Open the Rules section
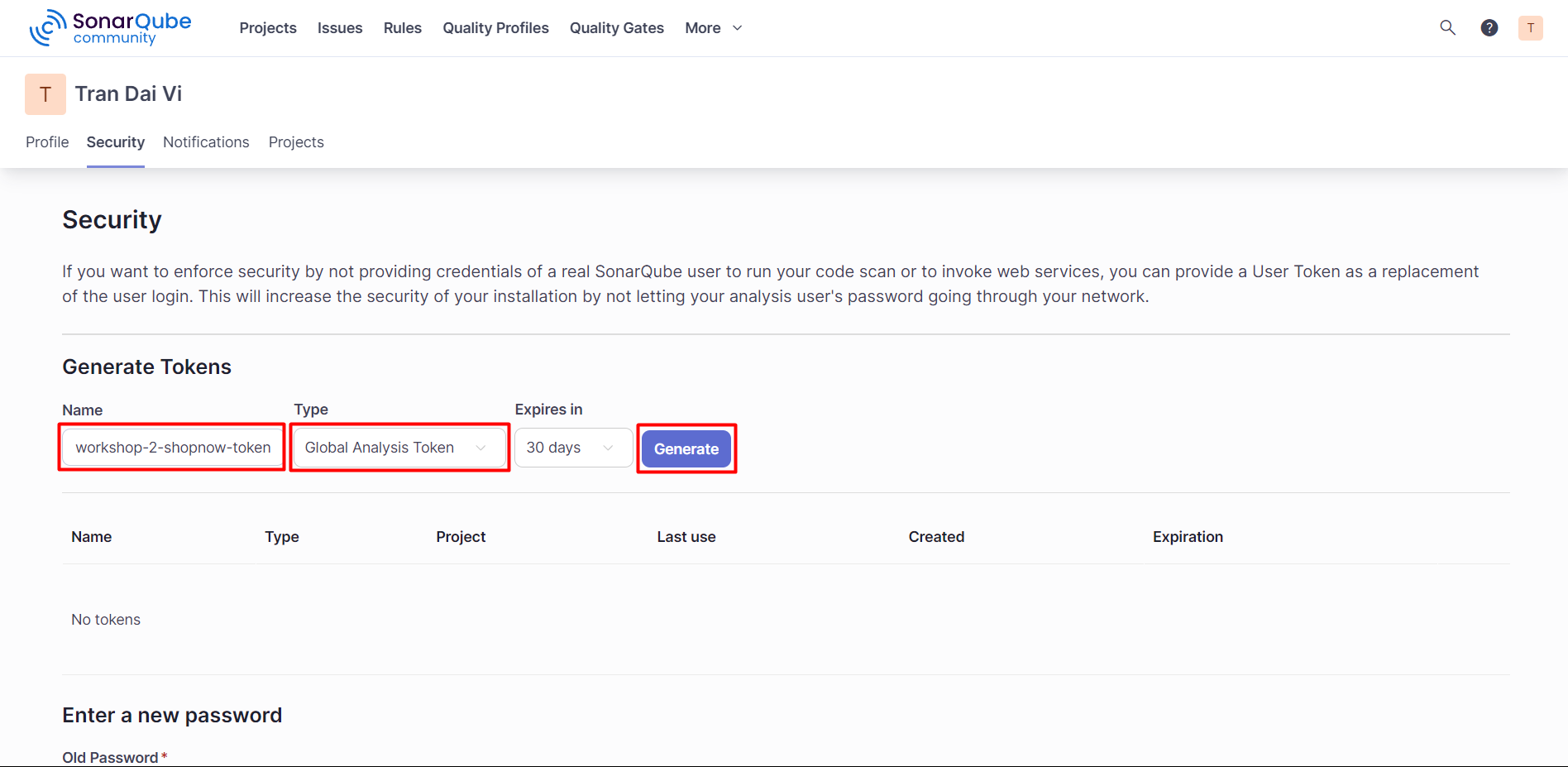 coord(402,27)
